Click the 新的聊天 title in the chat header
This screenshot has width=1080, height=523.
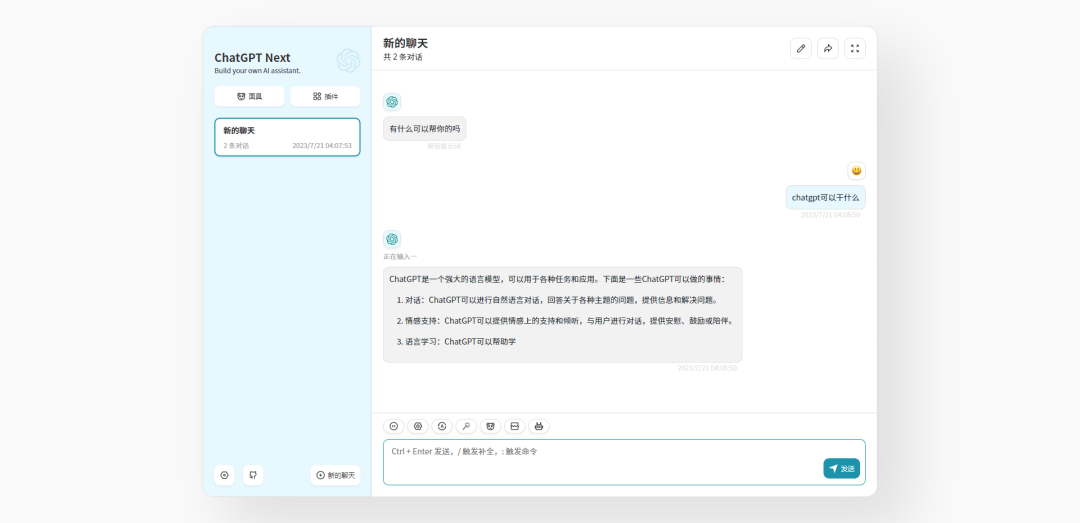(x=405, y=43)
